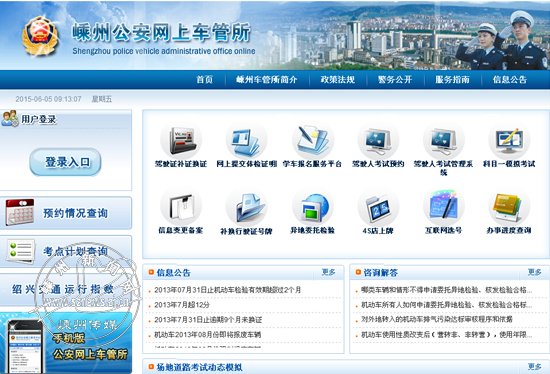Open the 手机版 公安网上车管所 banner
The height and width of the screenshot is (374, 550).
point(66,343)
